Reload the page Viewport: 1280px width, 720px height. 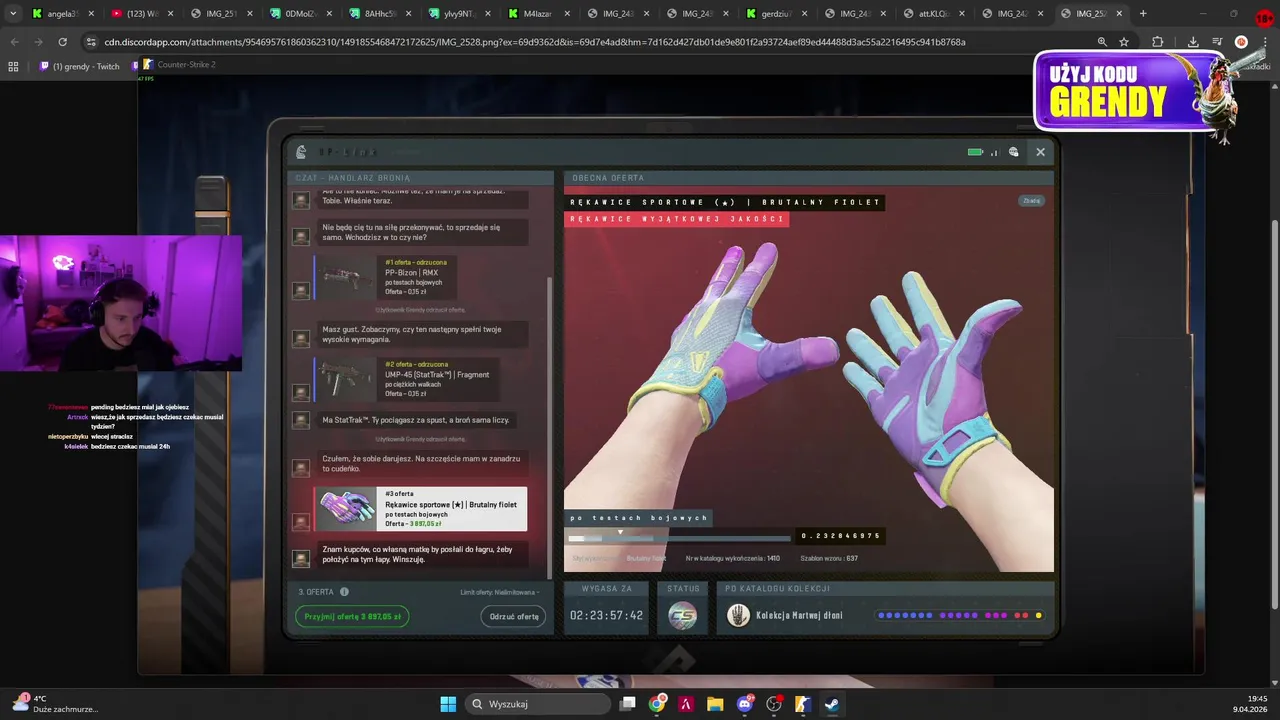click(62, 42)
